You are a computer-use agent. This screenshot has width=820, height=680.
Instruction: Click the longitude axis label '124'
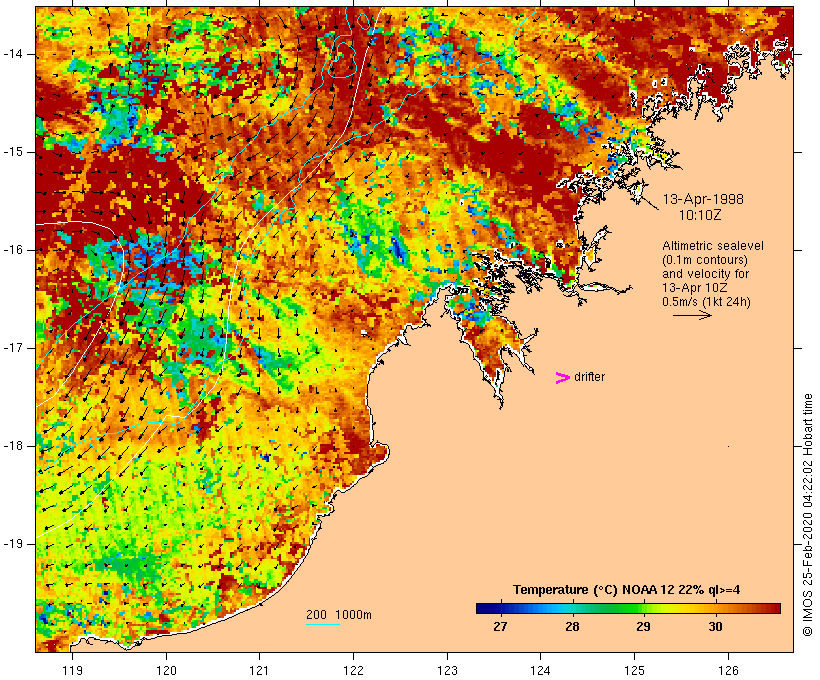click(x=540, y=670)
